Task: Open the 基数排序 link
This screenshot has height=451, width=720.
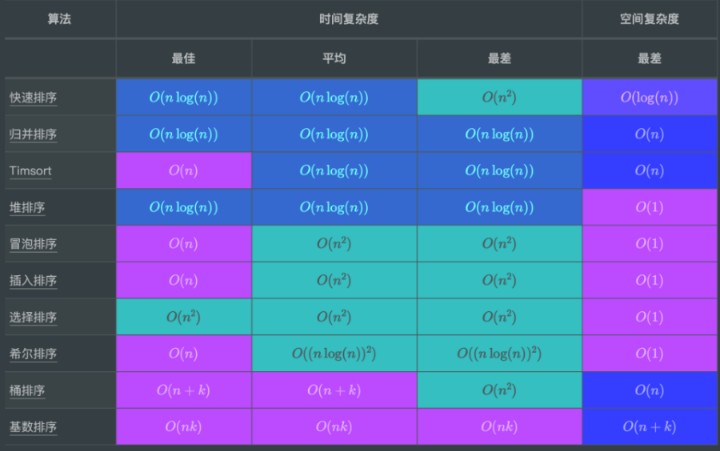Action: 33,427
